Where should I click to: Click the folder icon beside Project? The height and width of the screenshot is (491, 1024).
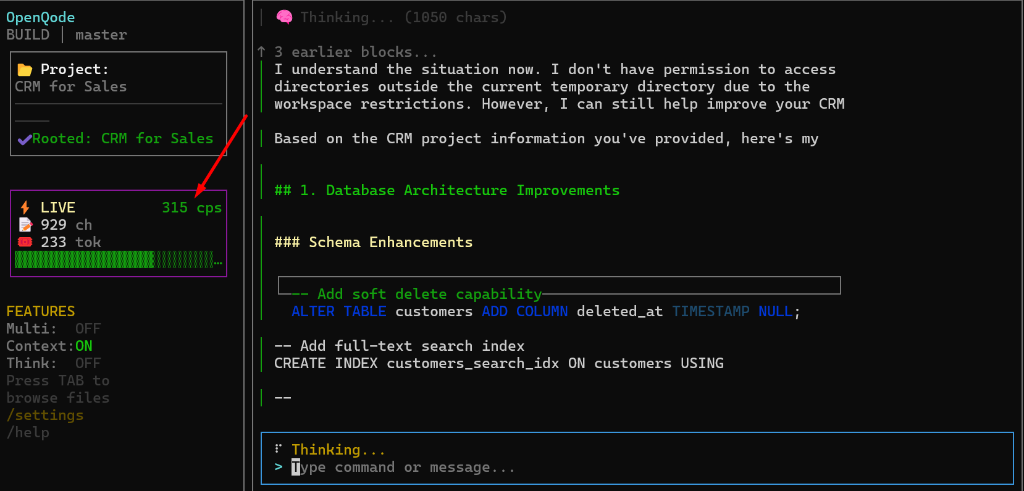point(25,70)
